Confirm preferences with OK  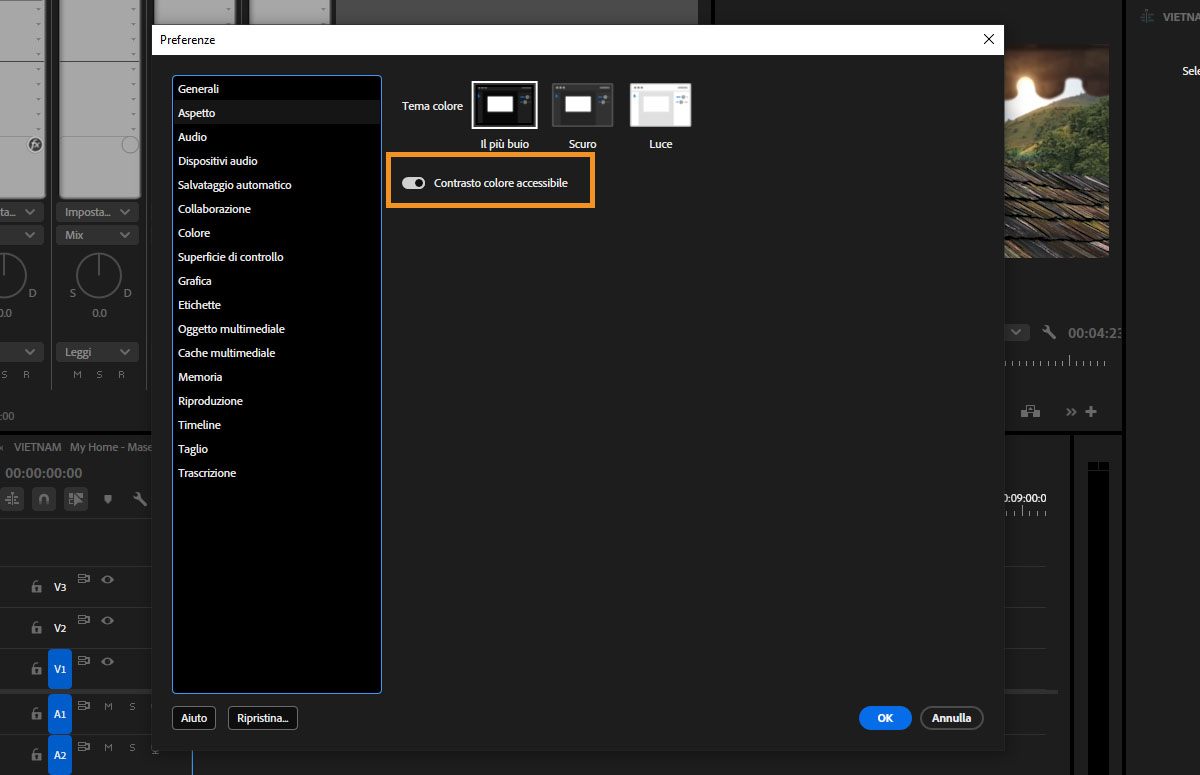[885, 718]
